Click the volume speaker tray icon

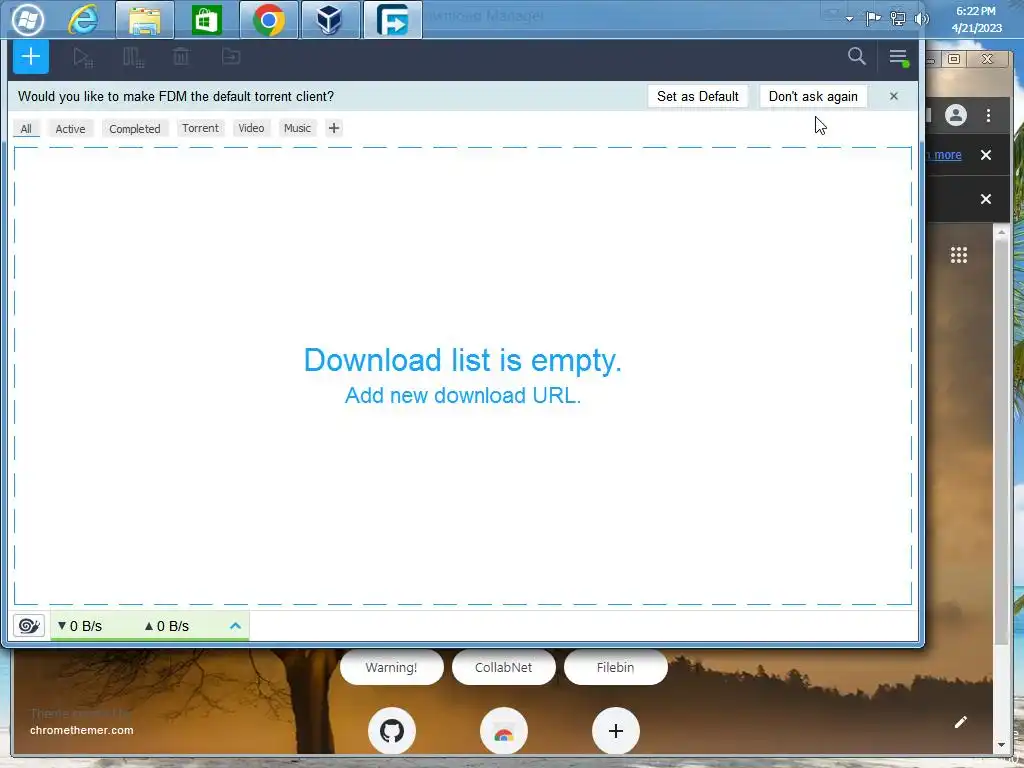pos(922,19)
